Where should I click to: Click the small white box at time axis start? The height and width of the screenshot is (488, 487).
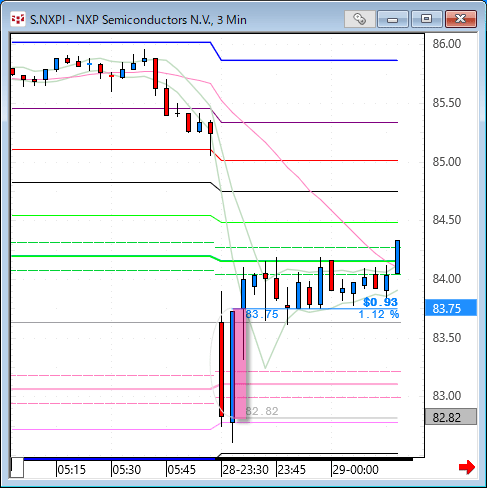click(17, 468)
